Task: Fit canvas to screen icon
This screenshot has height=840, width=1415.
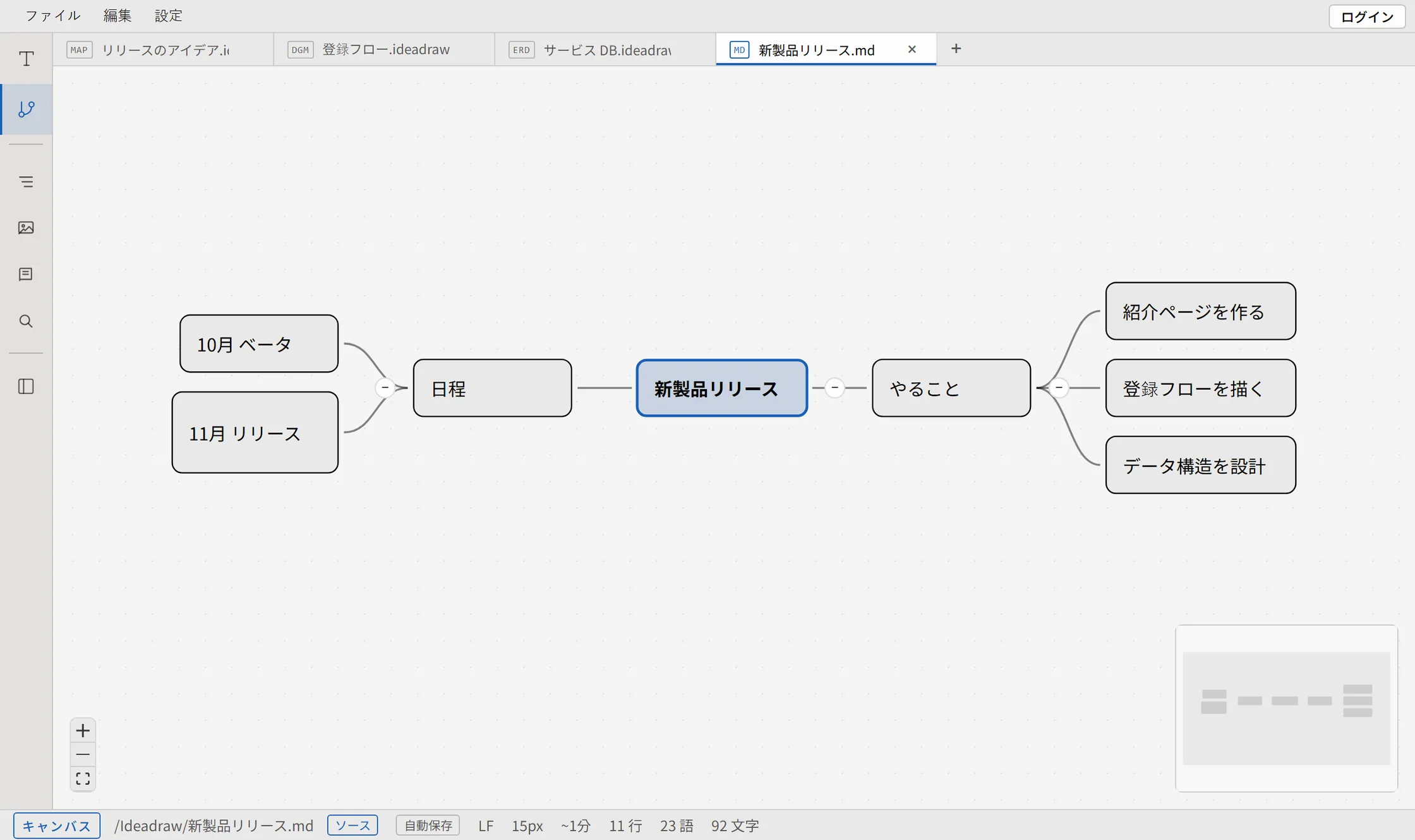Action: pyautogui.click(x=83, y=779)
